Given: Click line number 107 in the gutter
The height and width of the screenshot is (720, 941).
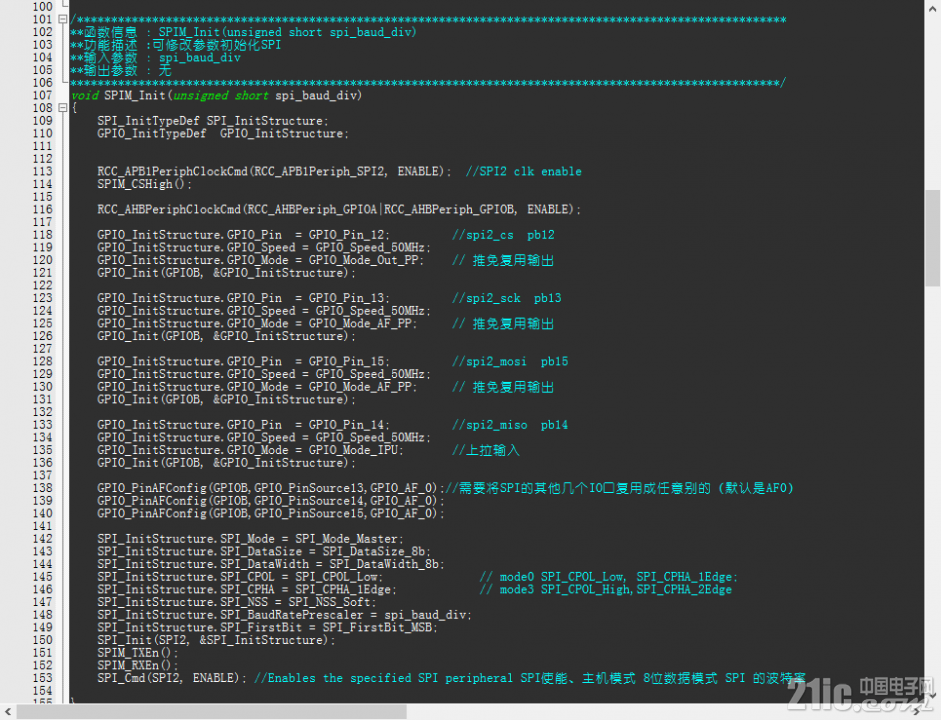Looking at the screenshot, I should click(x=43, y=95).
